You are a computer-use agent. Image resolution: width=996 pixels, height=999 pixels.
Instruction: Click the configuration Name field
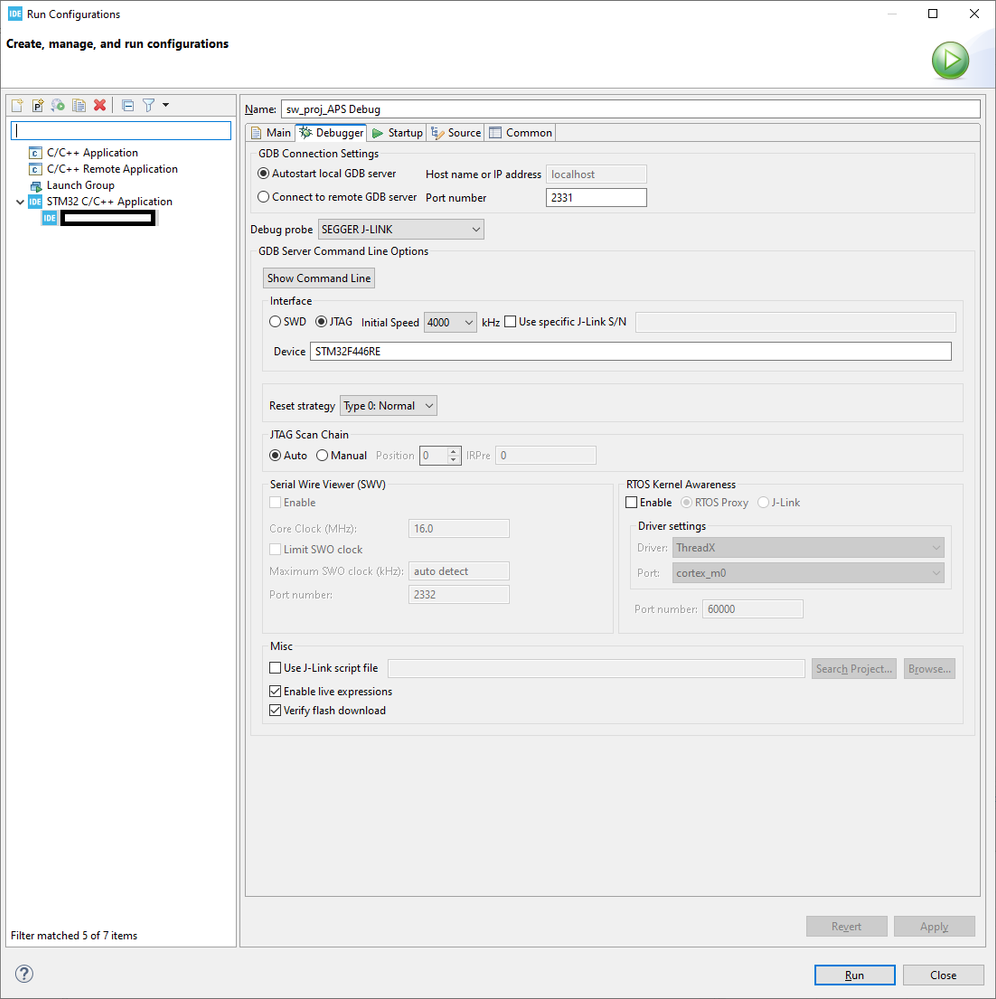630,109
